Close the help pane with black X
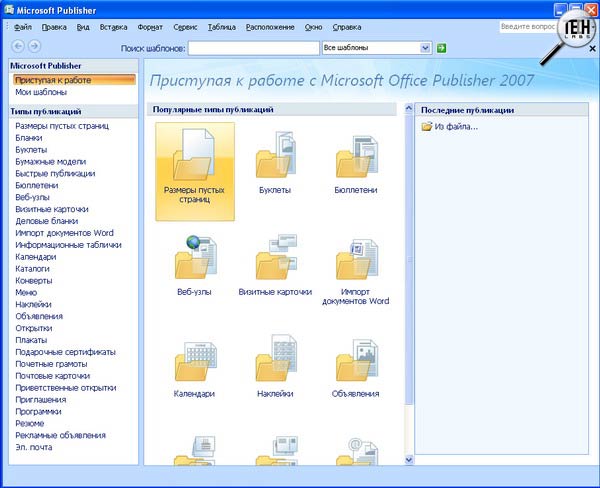The width and height of the screenshot is (600, 488). 592,49
